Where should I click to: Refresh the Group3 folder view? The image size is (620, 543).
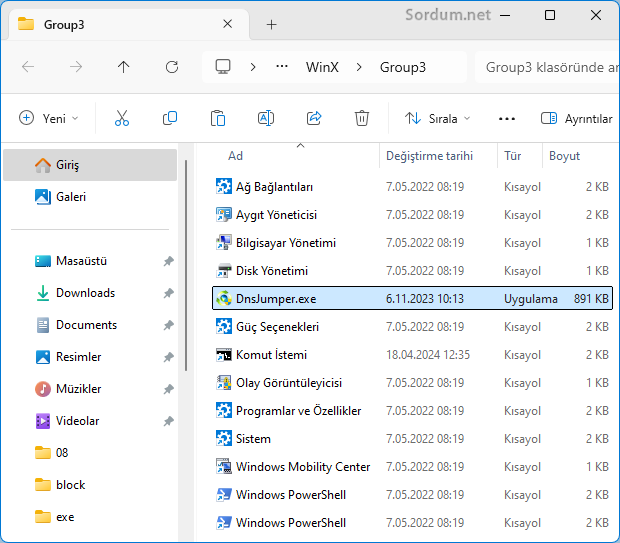pyautogui.click(x=172, y=67)
